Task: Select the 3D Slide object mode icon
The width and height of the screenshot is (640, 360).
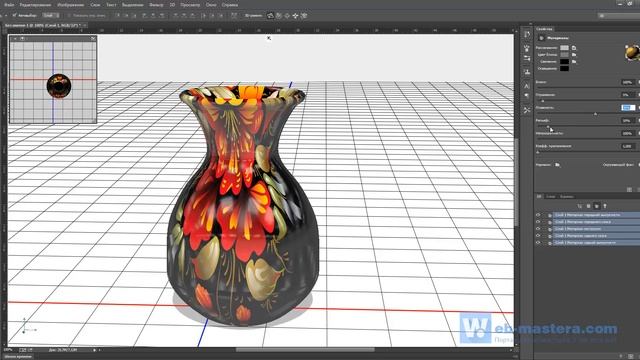Action: (296, 16)
